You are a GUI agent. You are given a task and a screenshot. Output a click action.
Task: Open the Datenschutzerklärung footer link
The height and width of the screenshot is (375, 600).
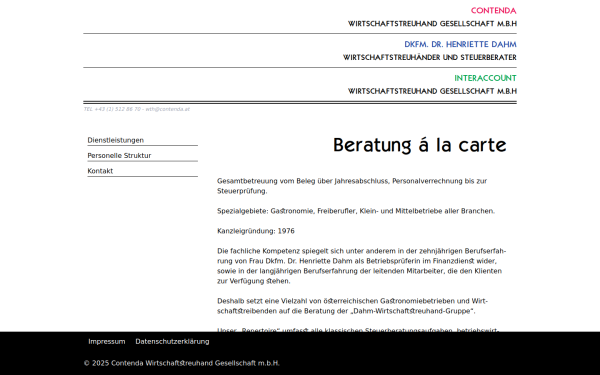click(172, 341)
